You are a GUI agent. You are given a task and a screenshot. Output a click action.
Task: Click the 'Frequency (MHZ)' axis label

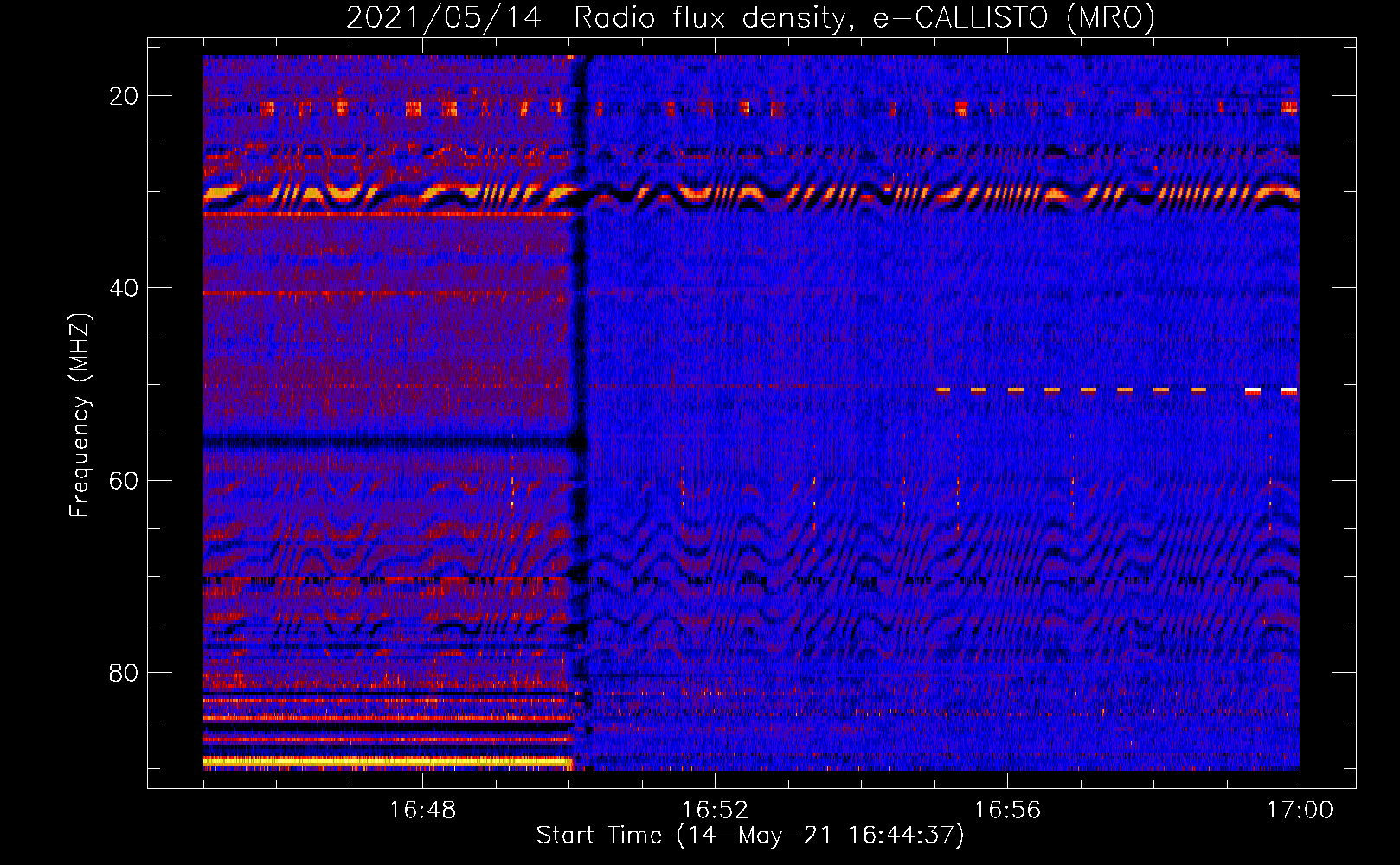pyautogui.click(x=80, y=415)
